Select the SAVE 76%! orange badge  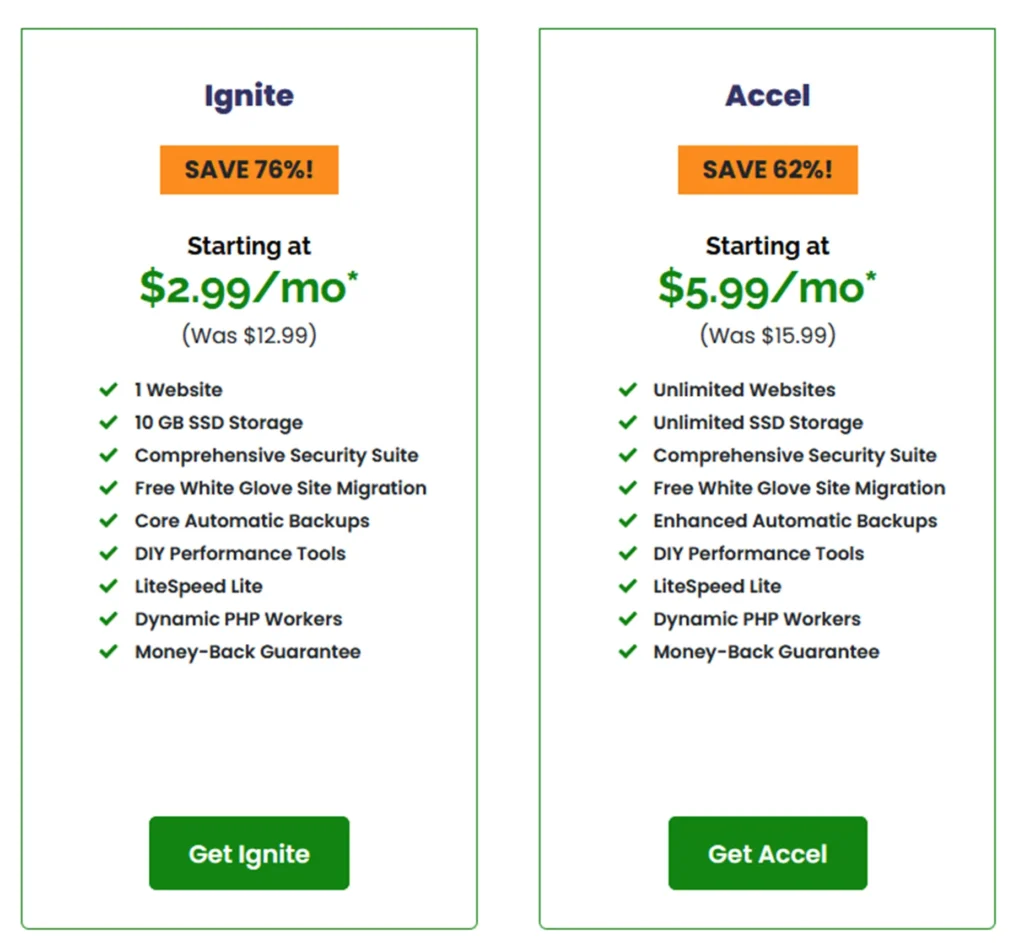(249, 170)
